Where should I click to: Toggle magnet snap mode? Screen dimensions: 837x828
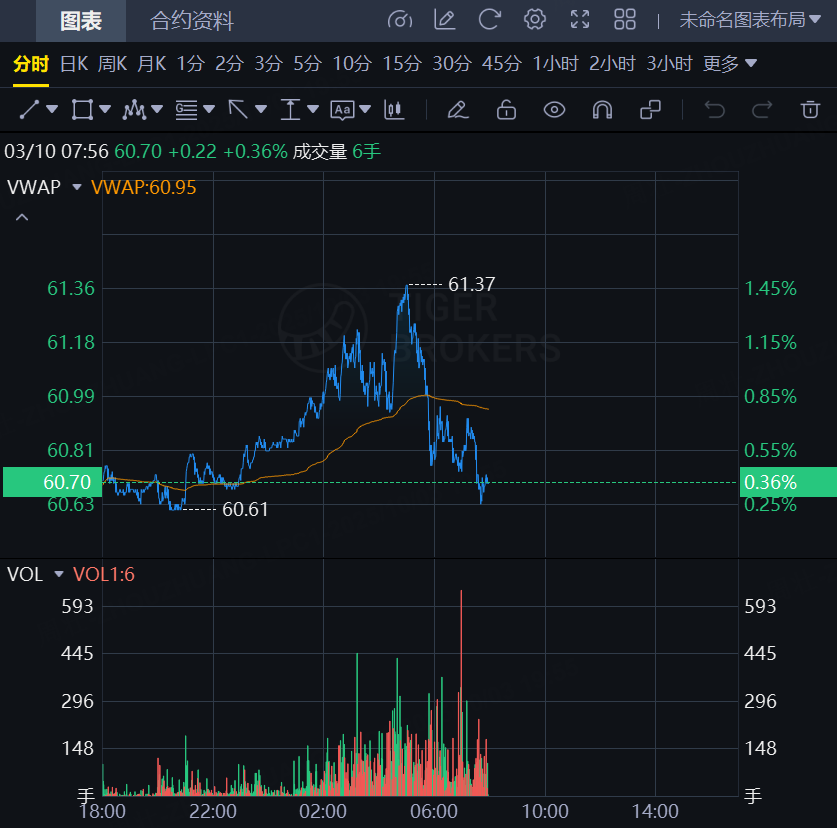click(x=602, y=109)
